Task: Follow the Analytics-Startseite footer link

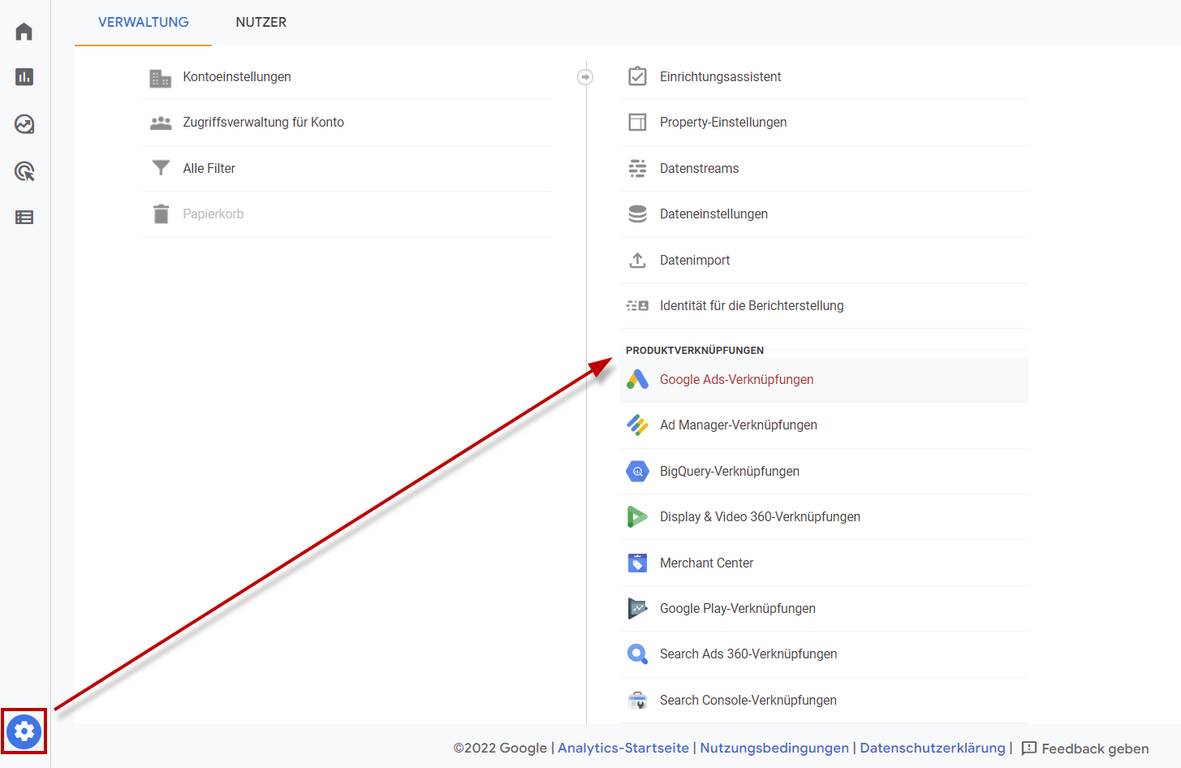Action: point(623,748)
